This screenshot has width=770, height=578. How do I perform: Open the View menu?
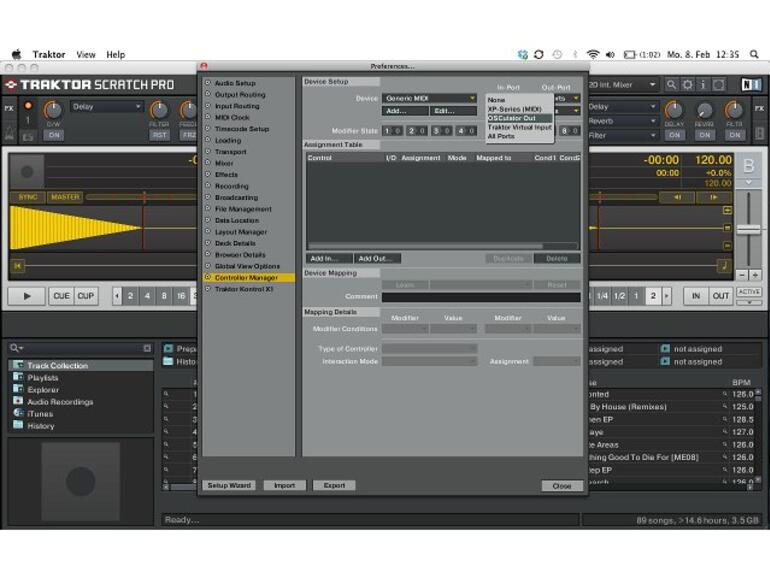(x=85, y=55)
